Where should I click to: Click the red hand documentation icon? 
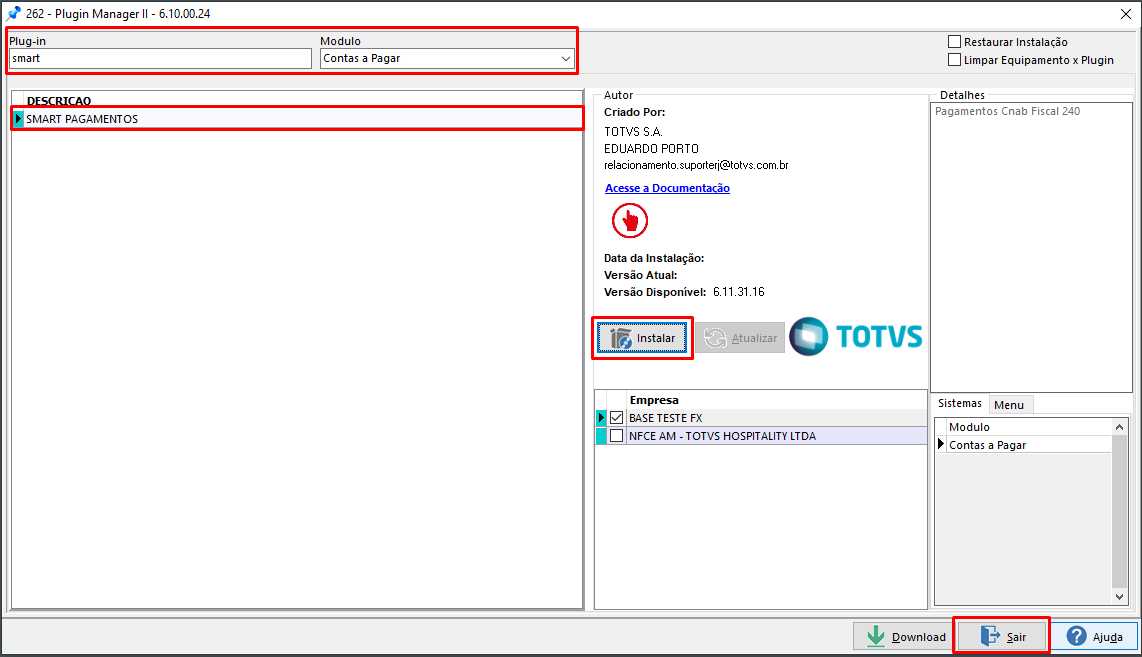point(629,220)
